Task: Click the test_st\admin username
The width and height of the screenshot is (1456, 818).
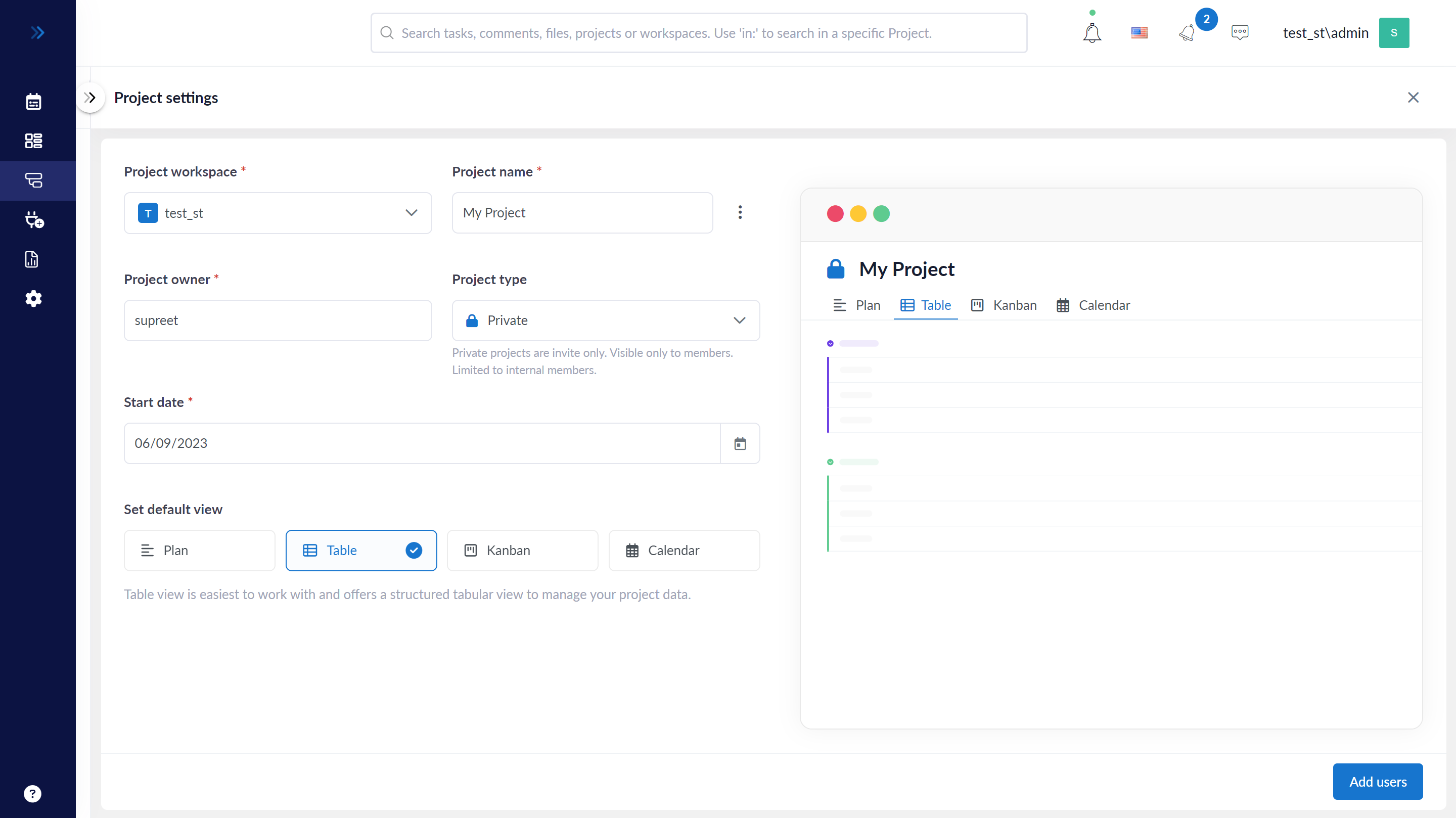Action: (x=1326, y=33)
